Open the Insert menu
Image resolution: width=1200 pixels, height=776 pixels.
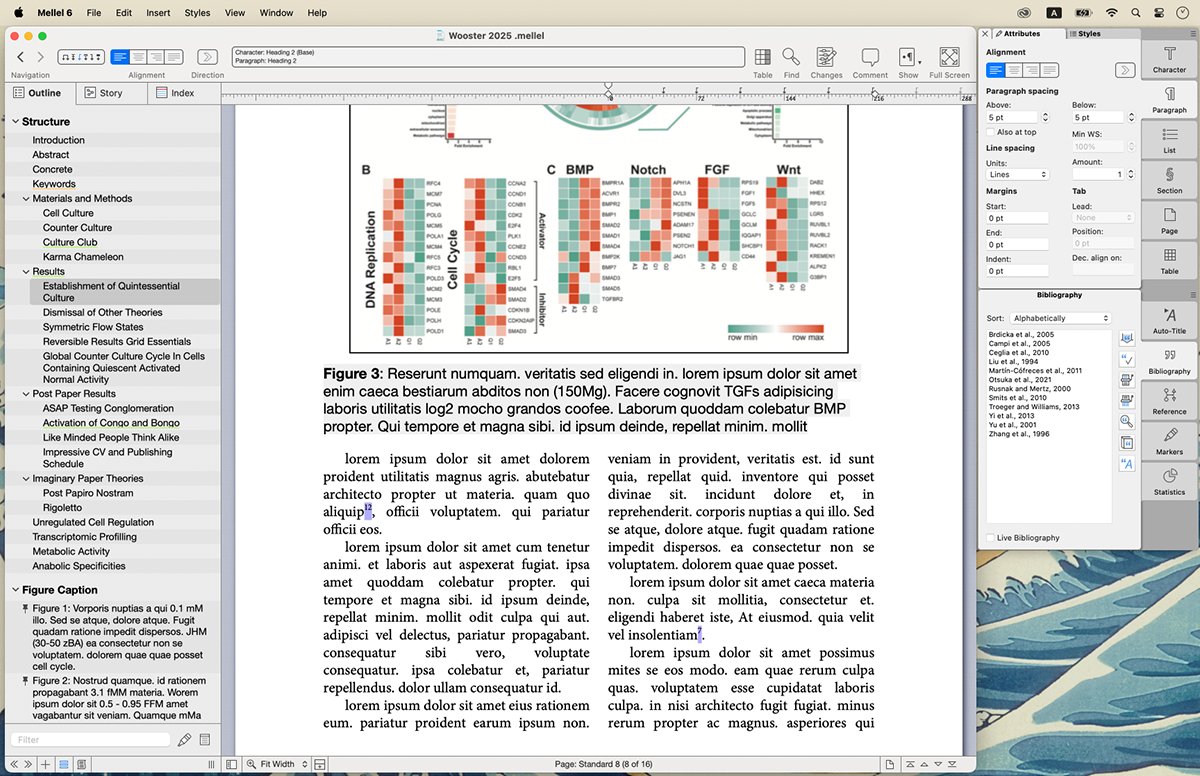coord(158,13)
